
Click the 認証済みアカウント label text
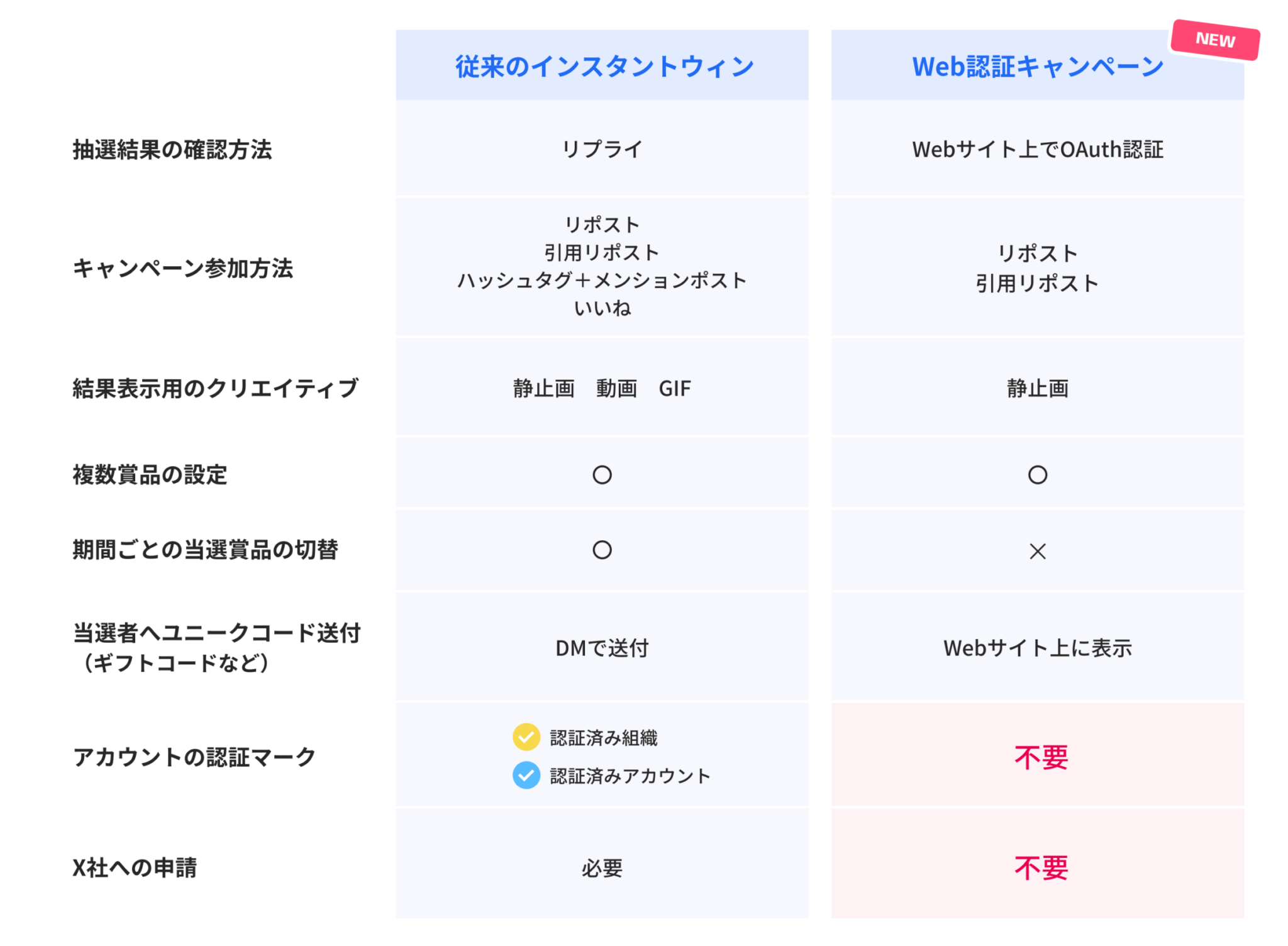point(630,776)
